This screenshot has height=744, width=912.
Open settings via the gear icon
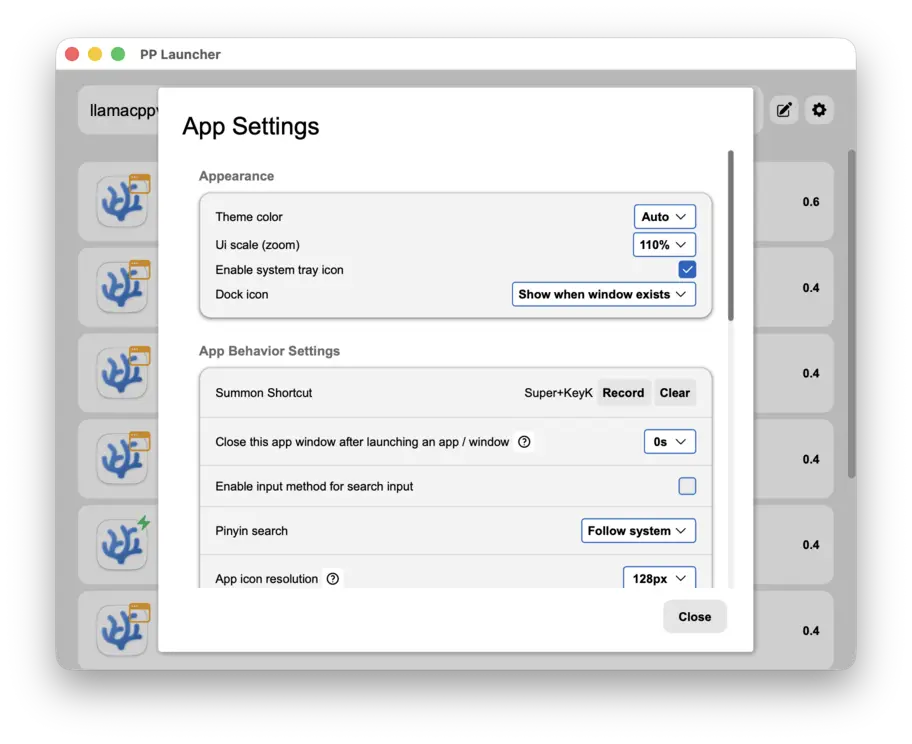[819, 110]
